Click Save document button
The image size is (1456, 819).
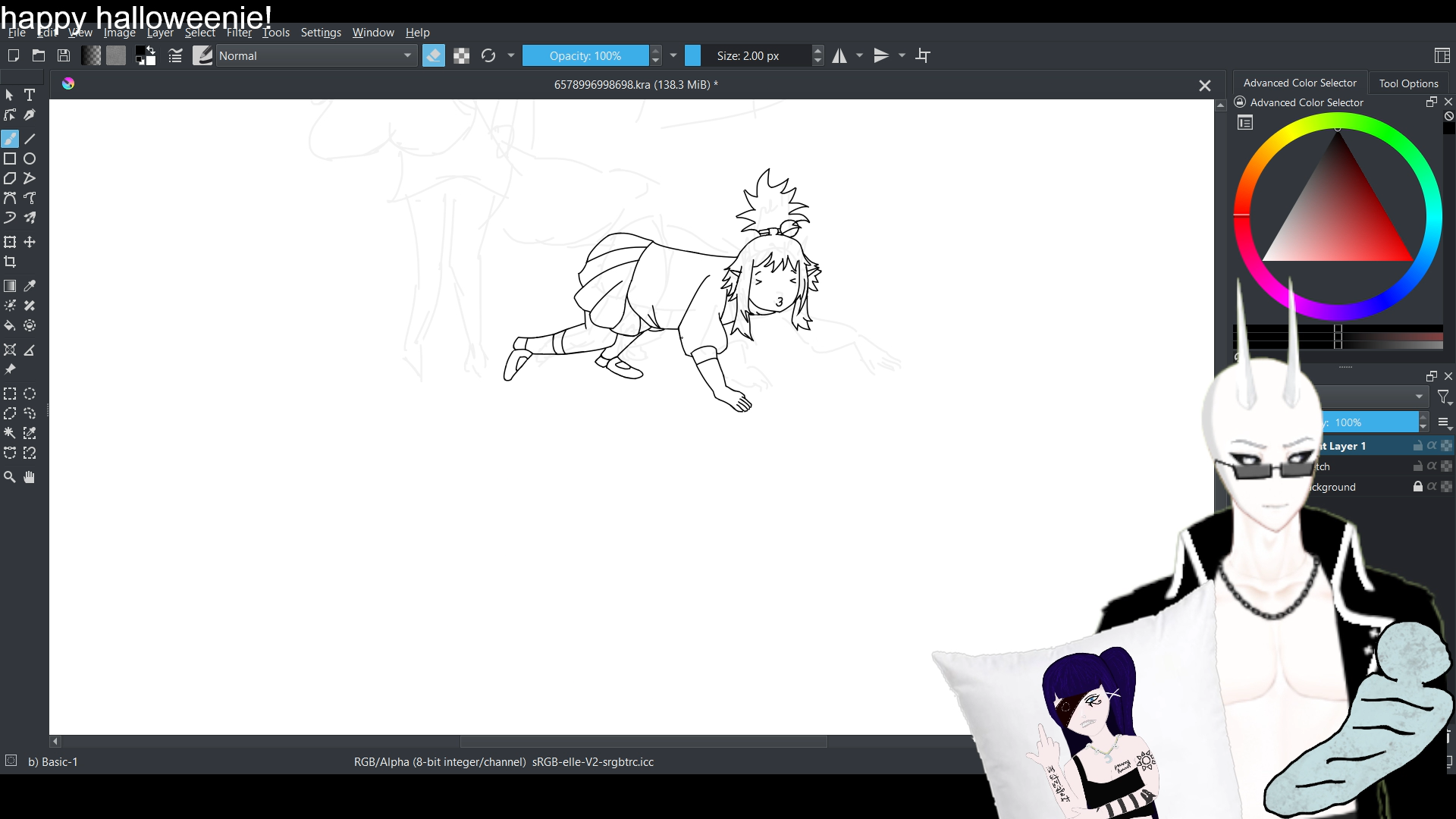[64, 55]
